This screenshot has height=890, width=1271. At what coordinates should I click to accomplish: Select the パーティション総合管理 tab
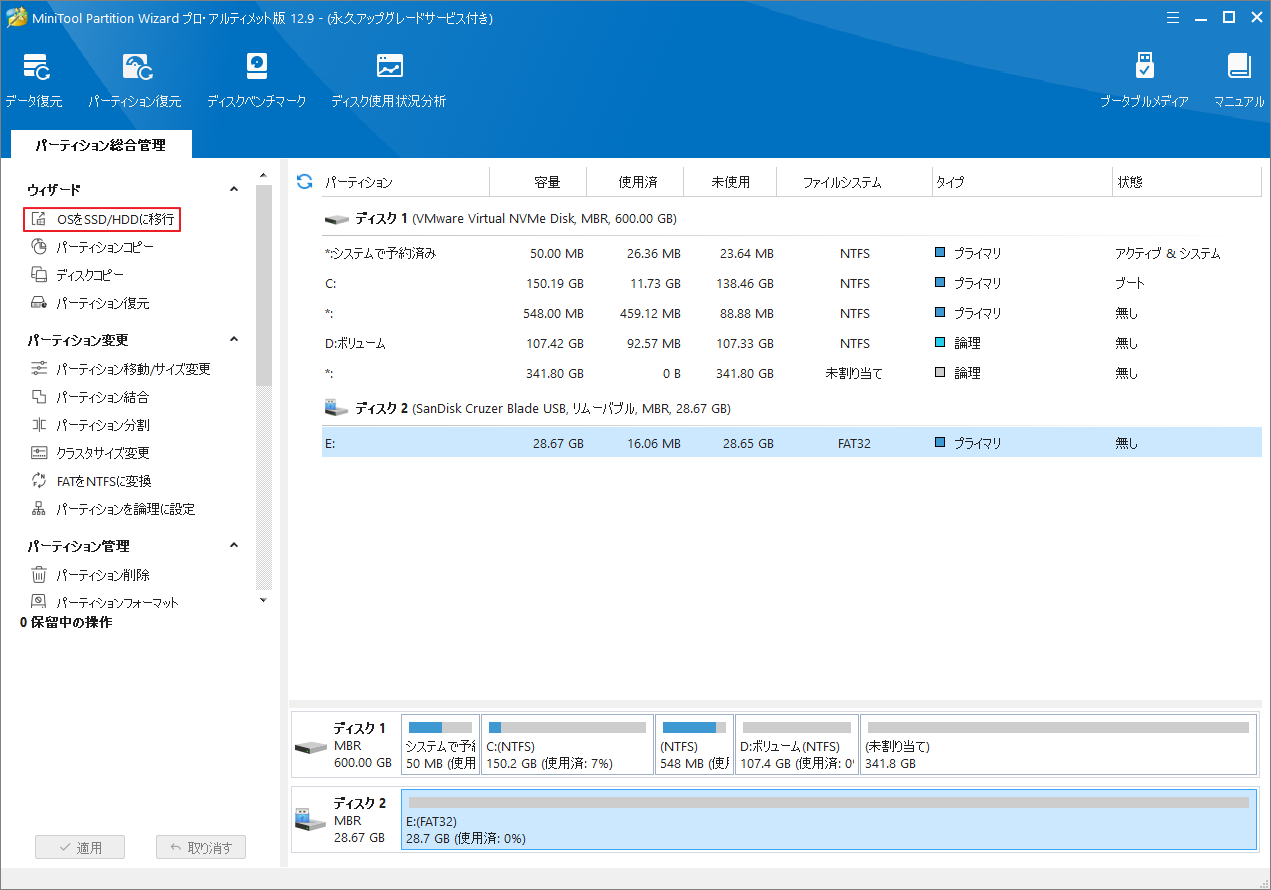[x=100, y=145]
